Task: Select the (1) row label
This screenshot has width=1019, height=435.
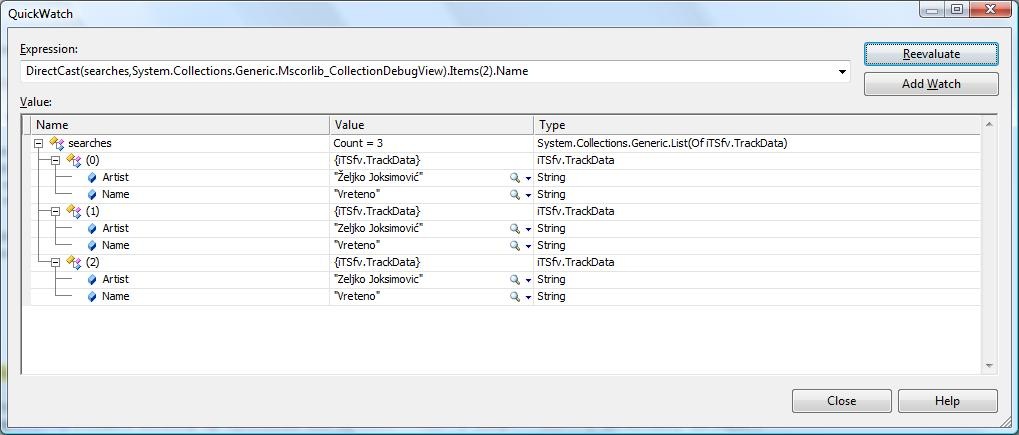Action: point(92,211)
